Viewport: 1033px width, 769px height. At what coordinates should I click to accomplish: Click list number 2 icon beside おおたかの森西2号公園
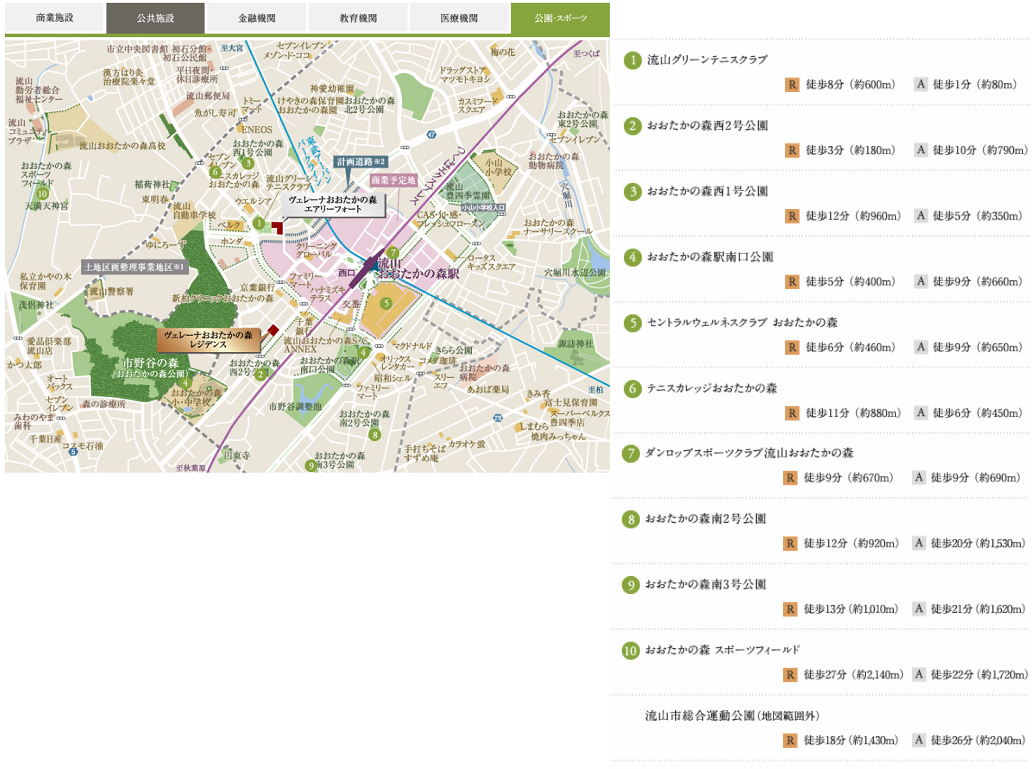(x=632, y=126)
